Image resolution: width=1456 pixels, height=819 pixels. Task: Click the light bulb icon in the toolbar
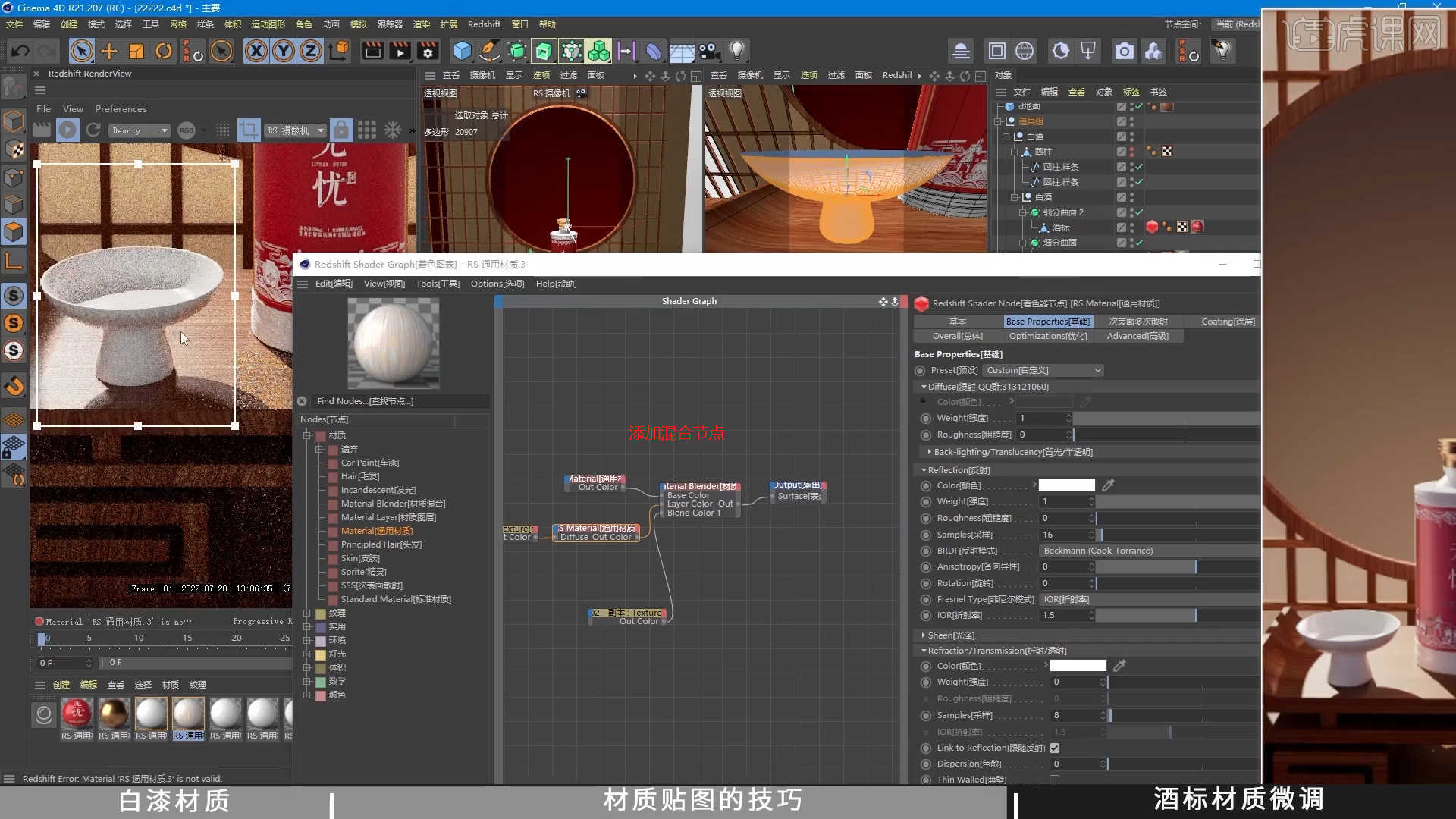[x=736, y=51]
